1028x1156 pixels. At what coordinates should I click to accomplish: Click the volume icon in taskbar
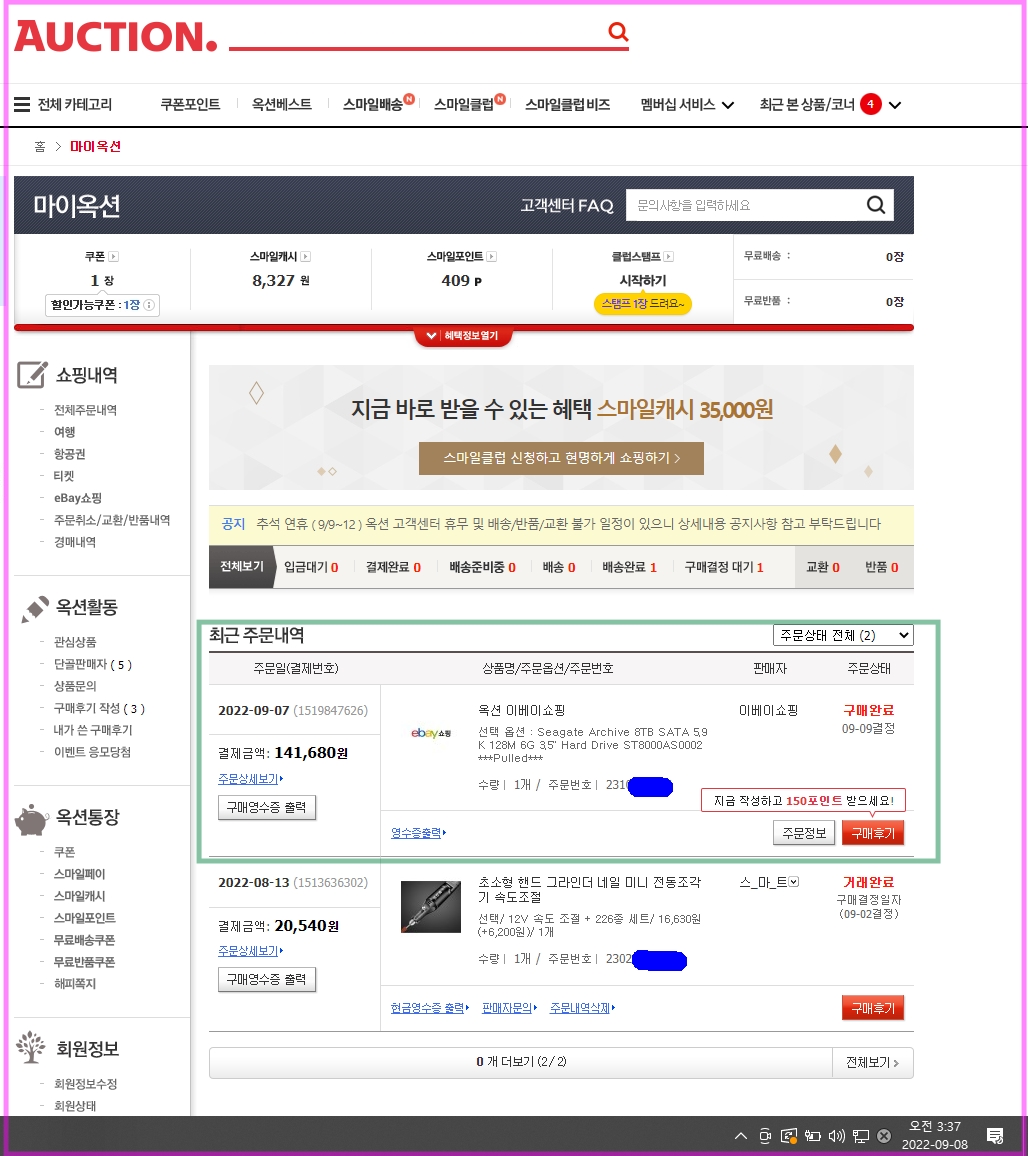tap(836, 1135)
